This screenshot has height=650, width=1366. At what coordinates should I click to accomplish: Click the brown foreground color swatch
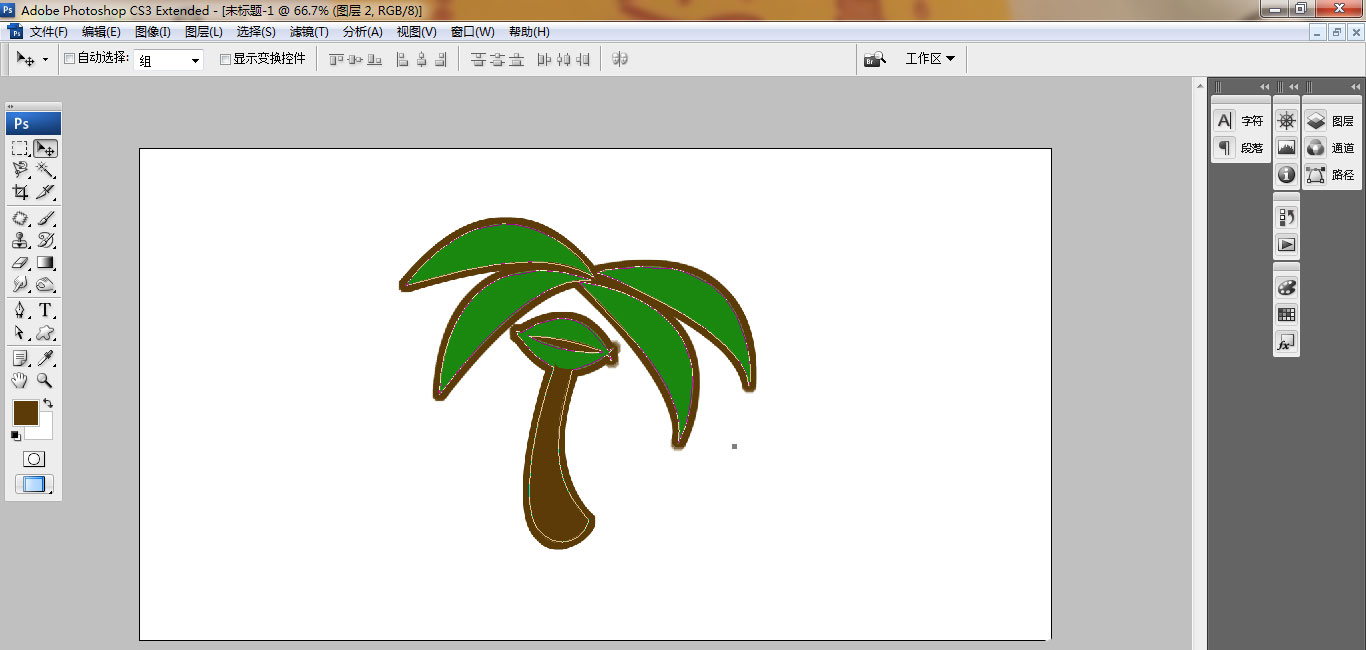(25, 412)
